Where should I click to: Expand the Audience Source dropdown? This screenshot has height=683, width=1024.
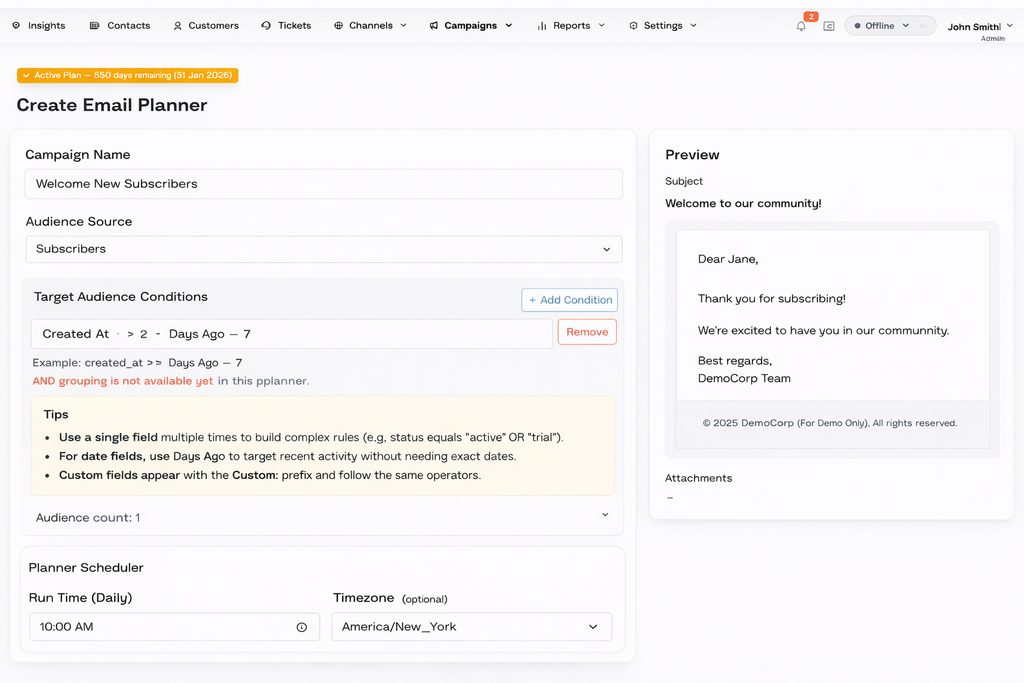323,249
